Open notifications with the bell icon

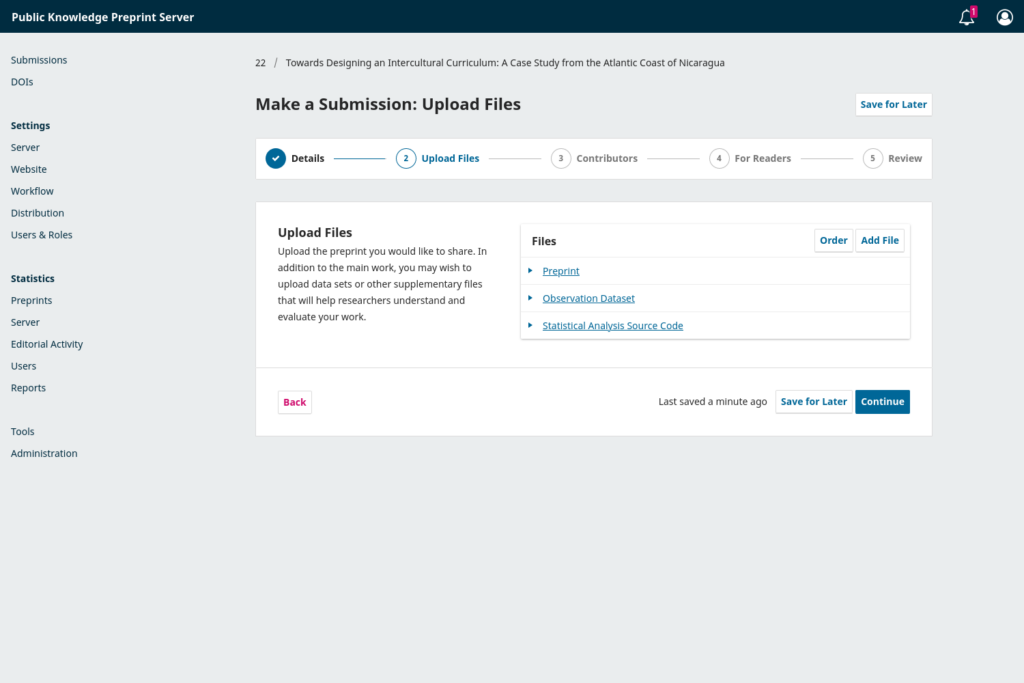coord(964,17)
